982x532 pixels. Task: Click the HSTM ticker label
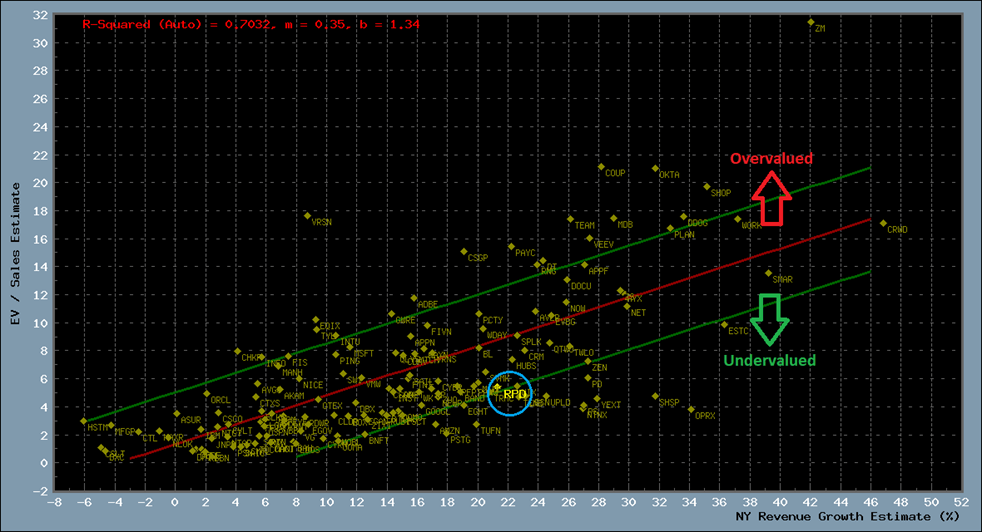(98, 428)
